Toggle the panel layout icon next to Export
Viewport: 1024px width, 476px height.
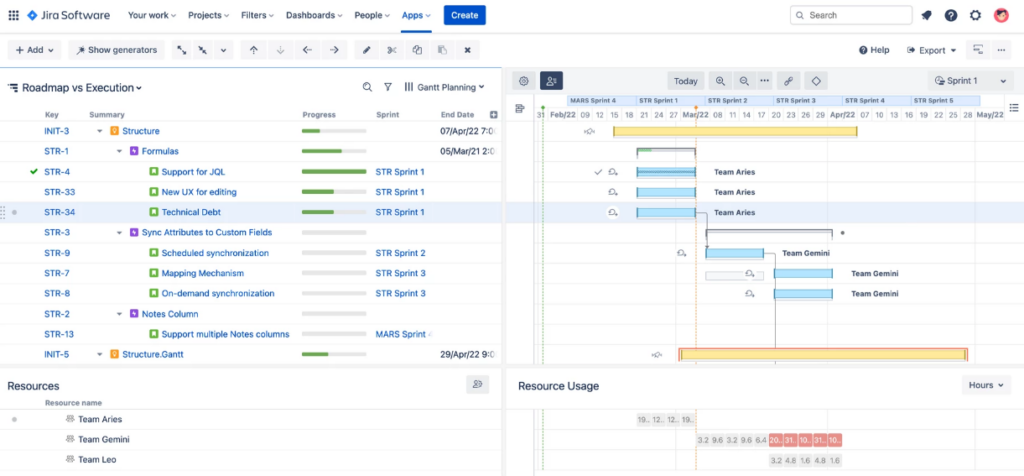[978, 50]
